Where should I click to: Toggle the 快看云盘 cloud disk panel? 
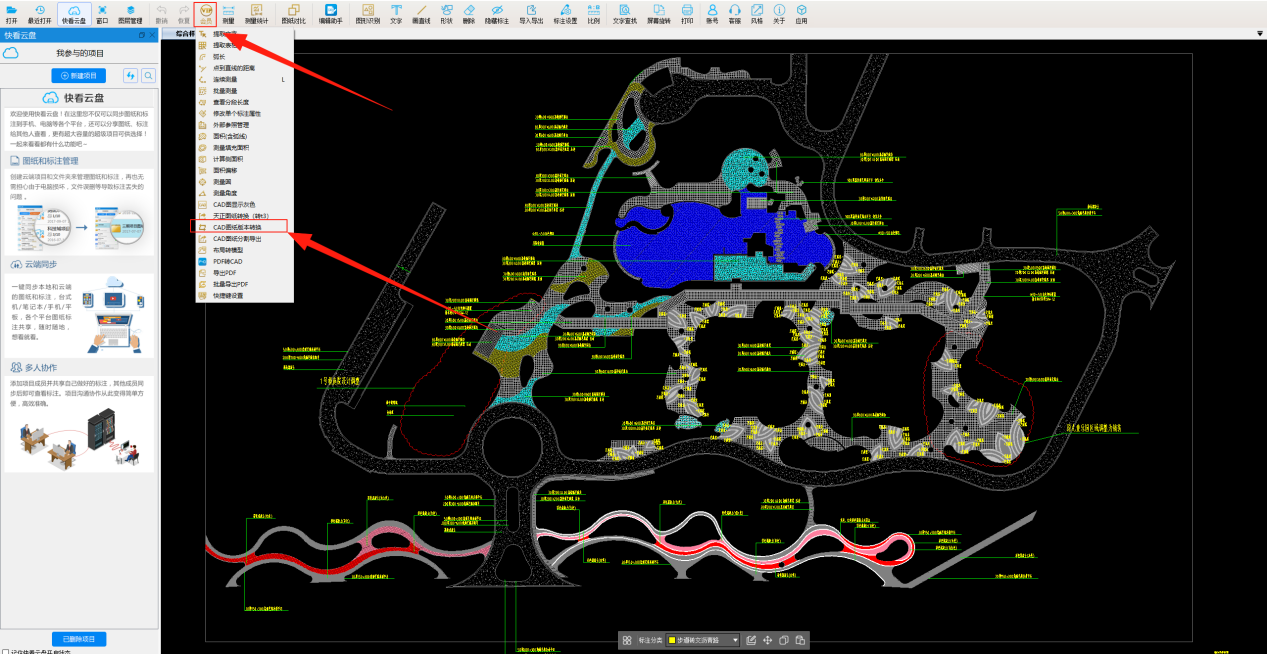(73, 13)
